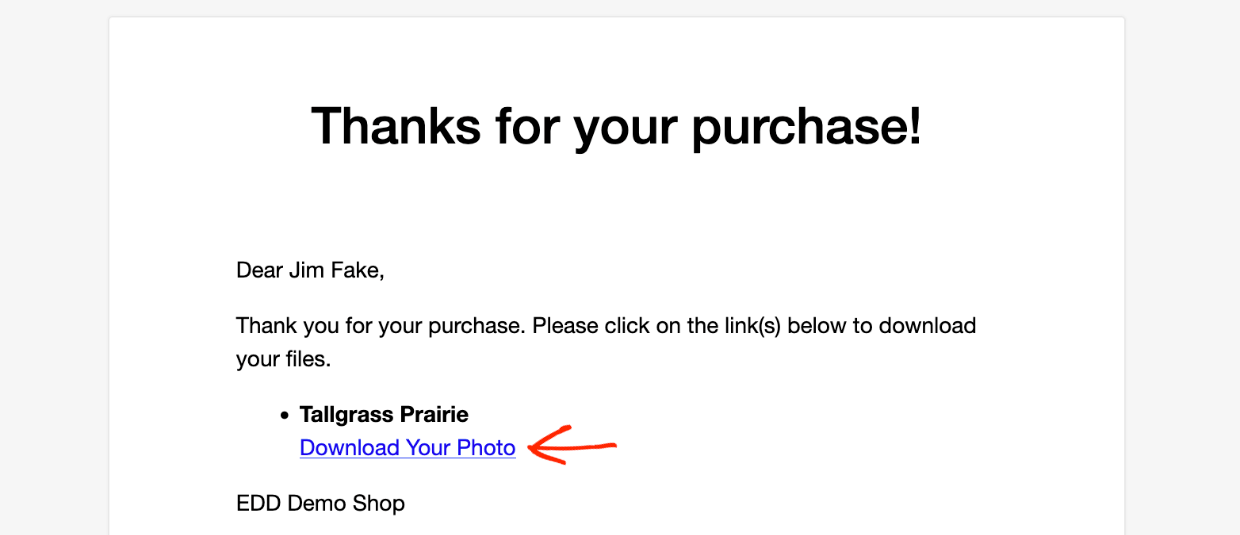The image size is (1240, 535).
Task: Click the EDD Demo Shop signature text
Action: (320, 503)
